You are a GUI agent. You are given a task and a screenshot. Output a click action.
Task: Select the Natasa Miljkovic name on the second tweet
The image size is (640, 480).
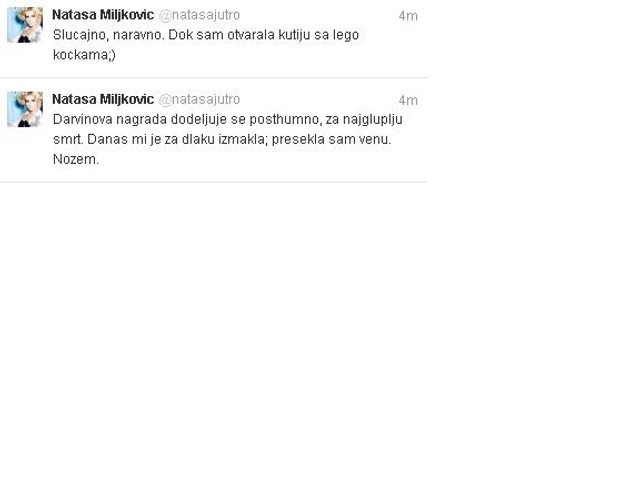pos(103,99)
